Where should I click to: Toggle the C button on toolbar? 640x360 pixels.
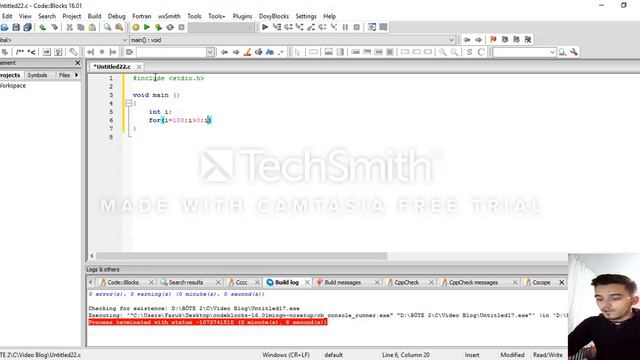pyautogui.click(x=481, y=52)
